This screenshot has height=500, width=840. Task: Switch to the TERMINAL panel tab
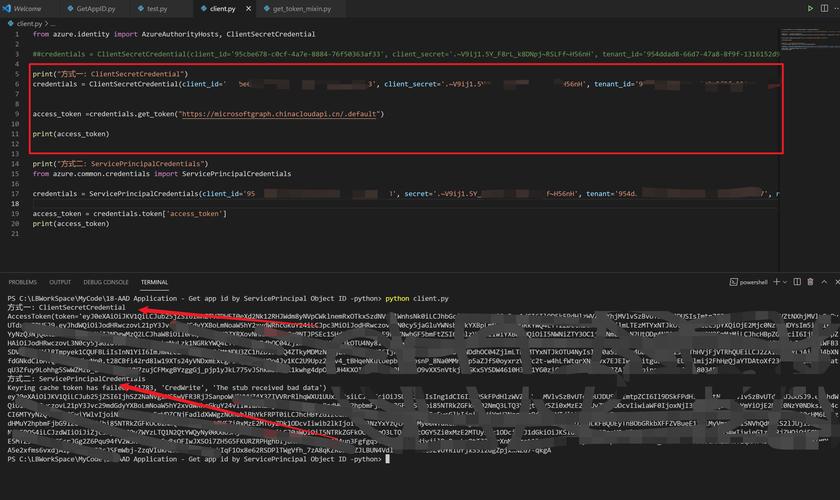(x=154, y=282)
